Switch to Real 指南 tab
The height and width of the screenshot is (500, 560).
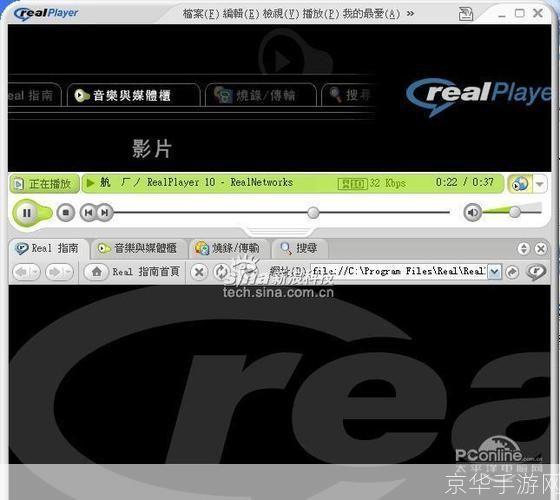pyautogui.click(x=48, y=248)
